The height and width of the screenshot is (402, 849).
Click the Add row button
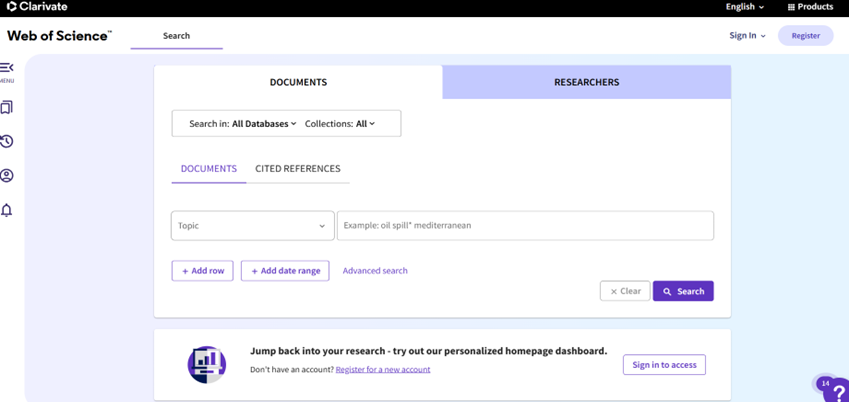(x=203, y=271)
